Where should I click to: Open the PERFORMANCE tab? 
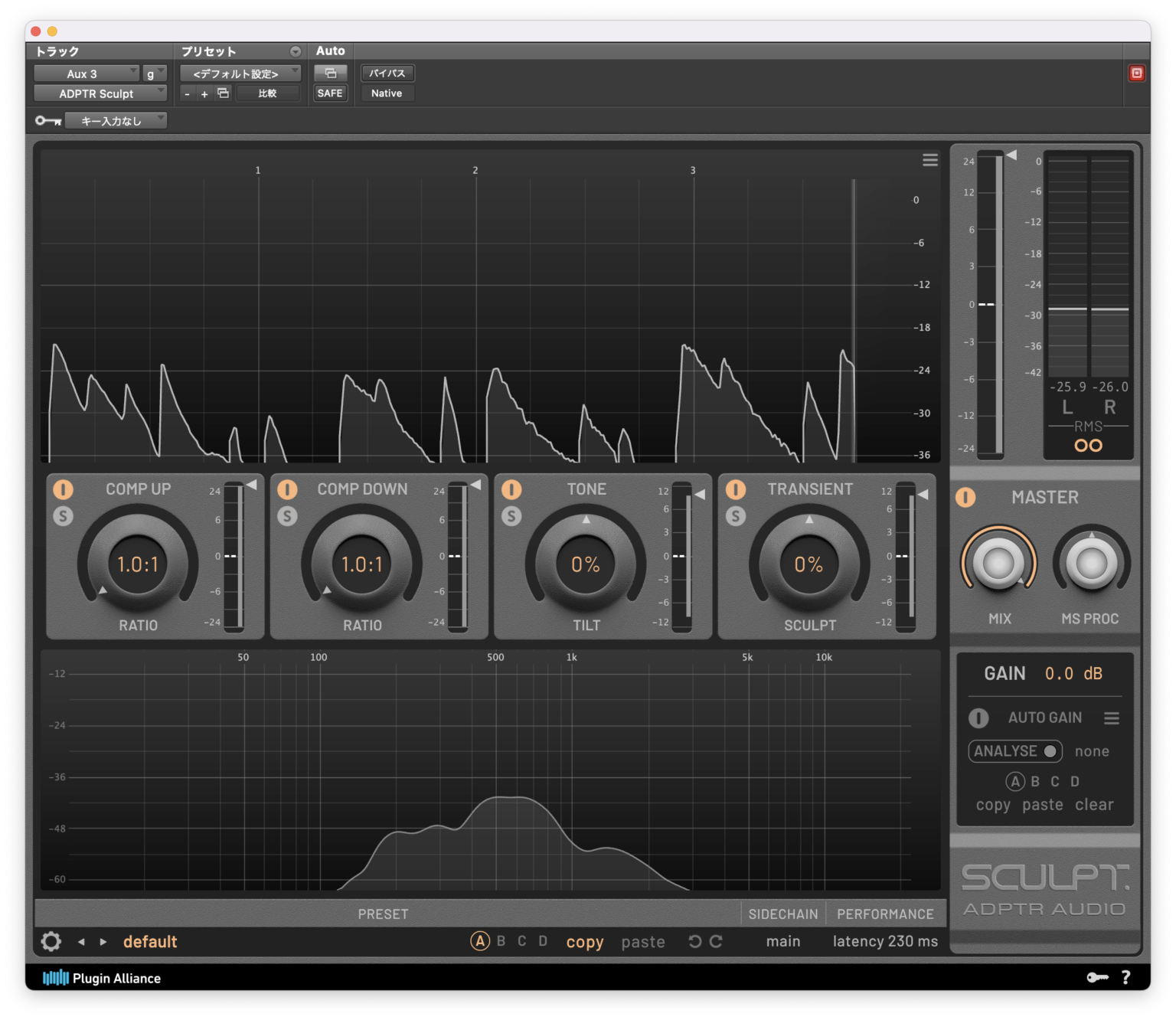coord(885,914)
